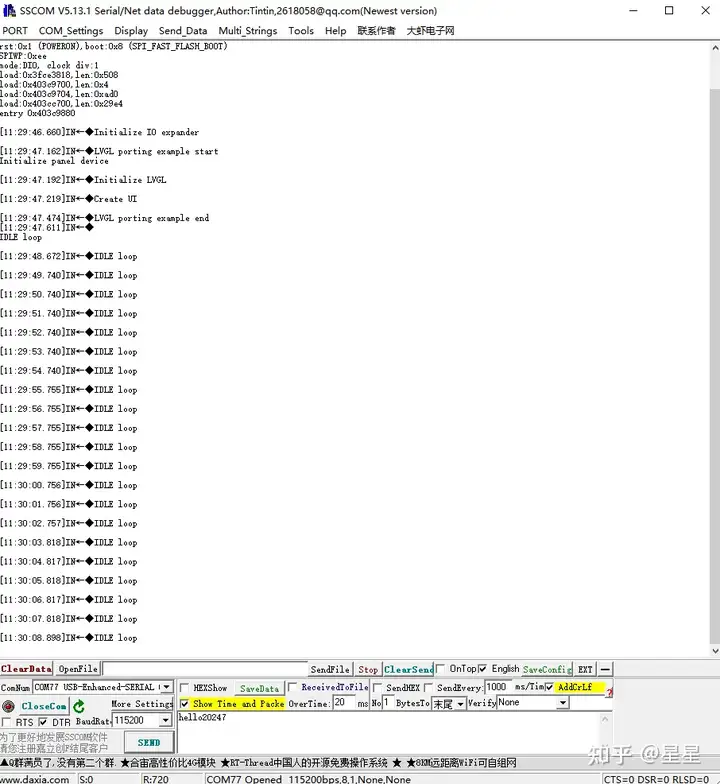This screenshot has height=784, width=720.
Task: Click the green refresh ports icon
Action: [x=78, y=706]
